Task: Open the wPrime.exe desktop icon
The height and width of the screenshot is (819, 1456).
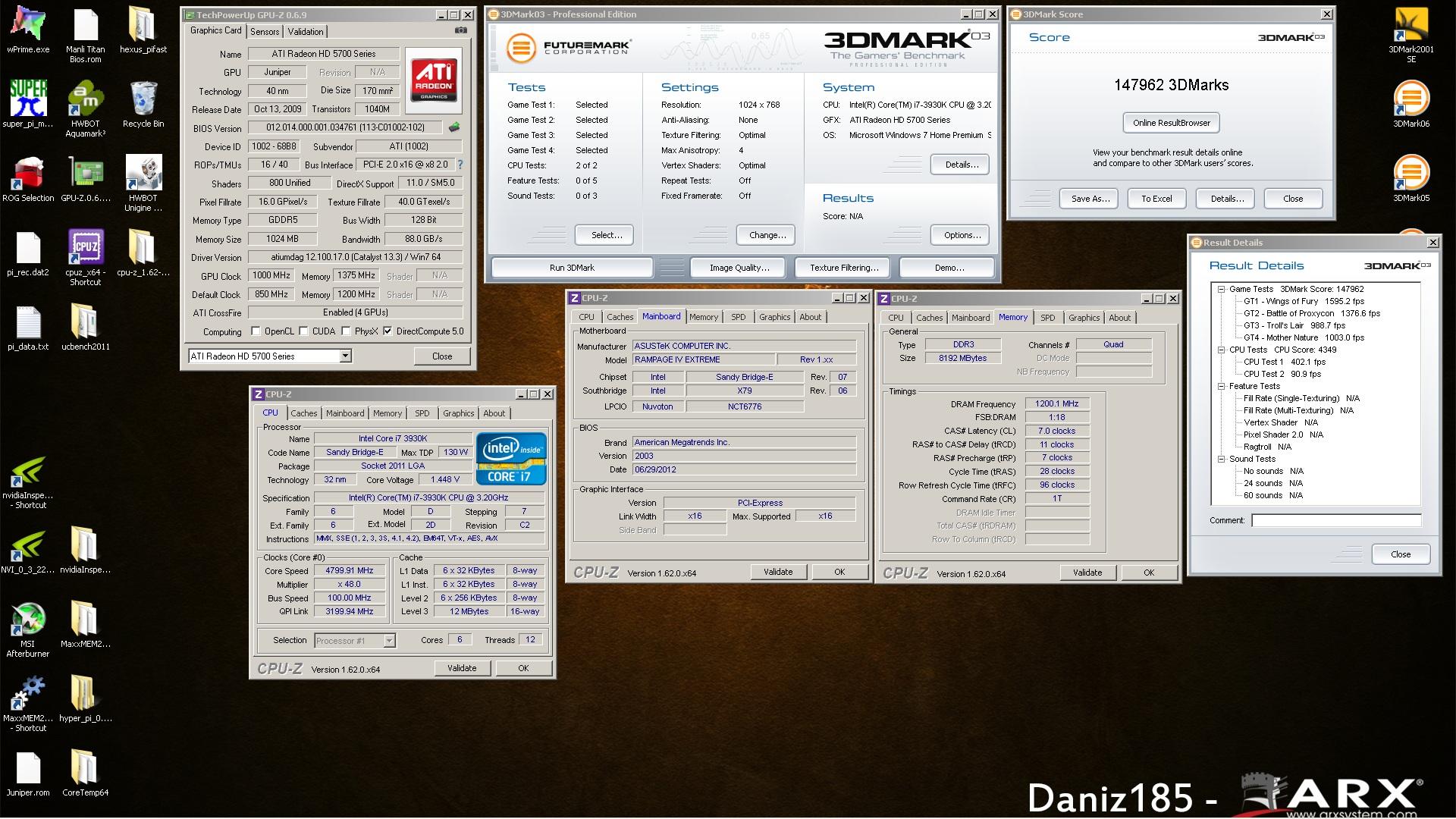Action: click(28, 30)
